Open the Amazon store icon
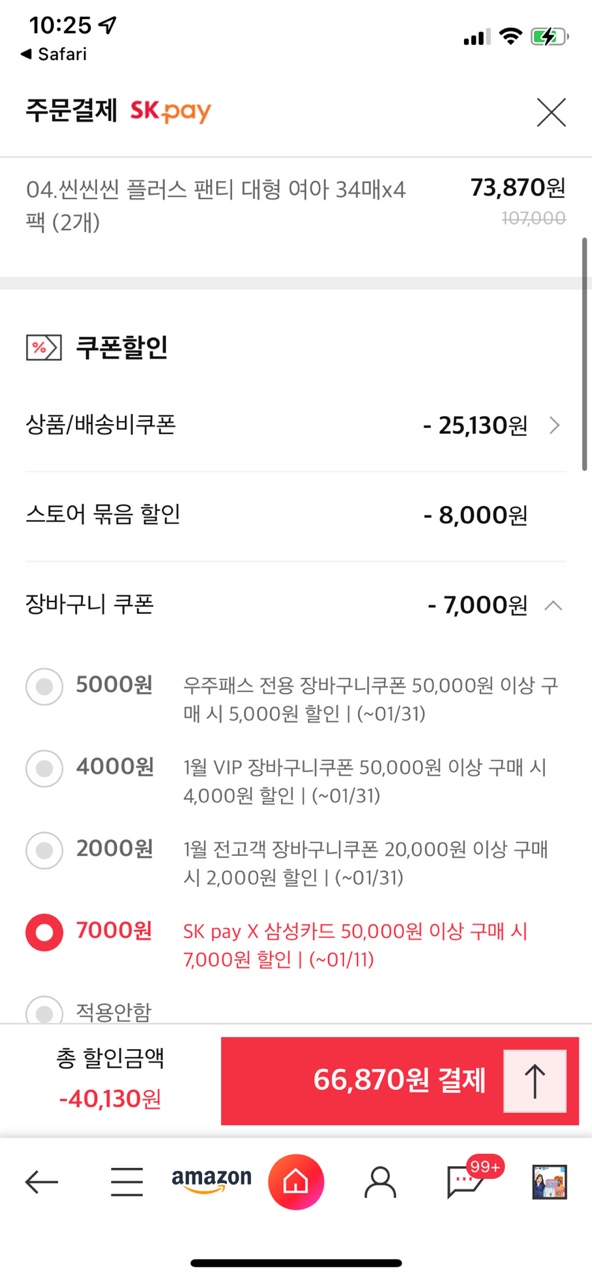The height and width of the screenshot is (1280, 592). pos(211,1181)
